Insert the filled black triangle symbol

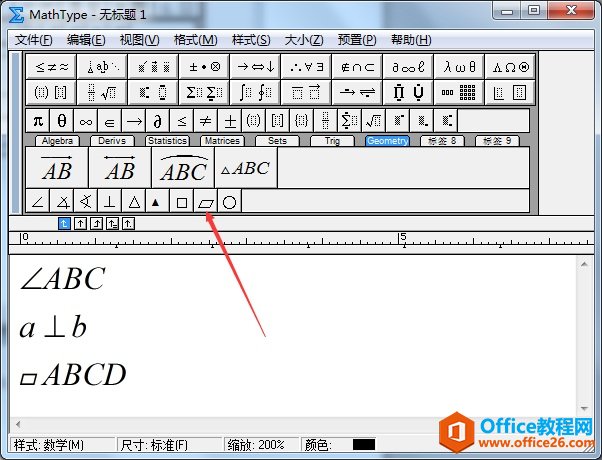click(157, 201)
